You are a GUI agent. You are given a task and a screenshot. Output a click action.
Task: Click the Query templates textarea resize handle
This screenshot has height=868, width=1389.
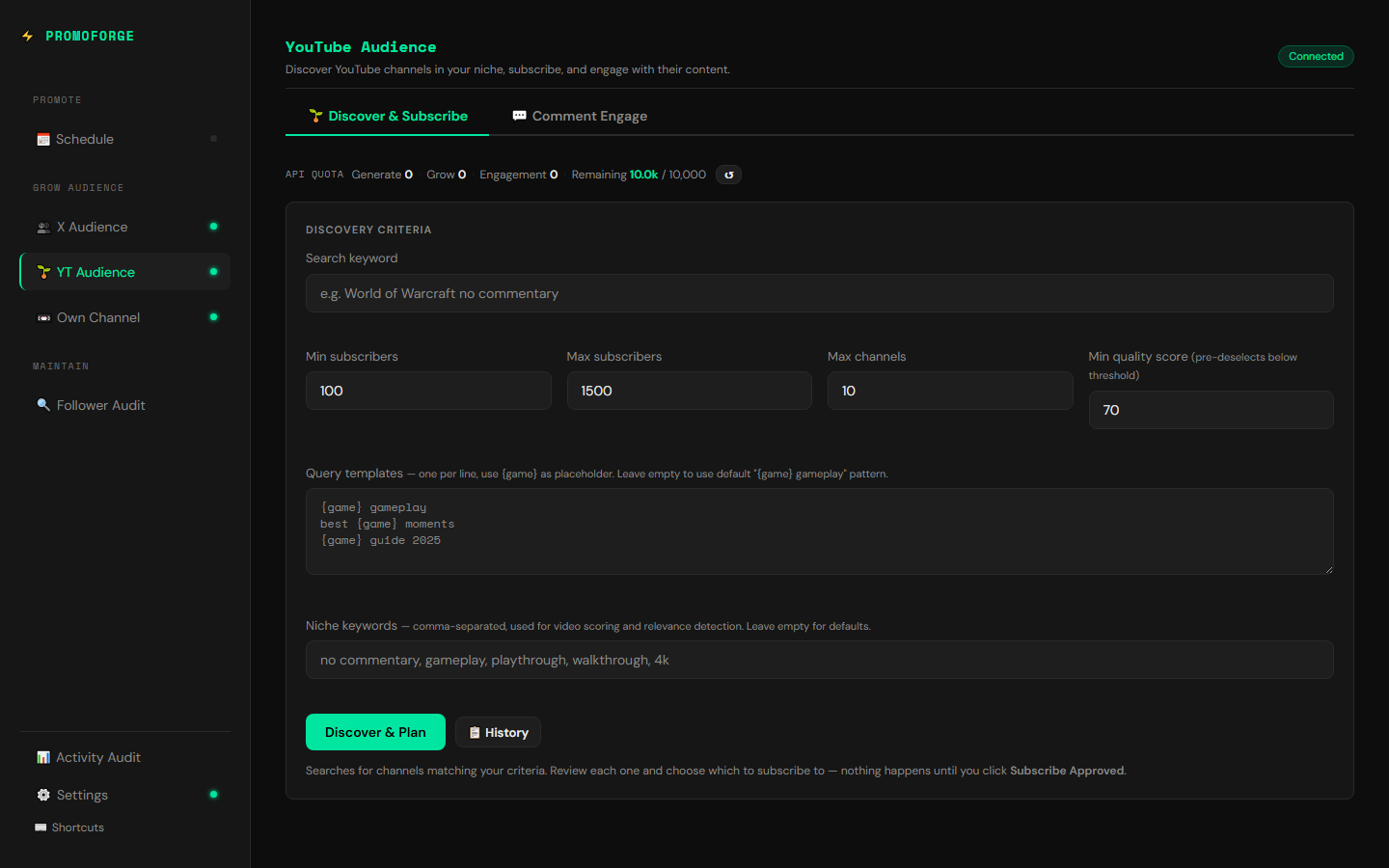pos(1328,569)
